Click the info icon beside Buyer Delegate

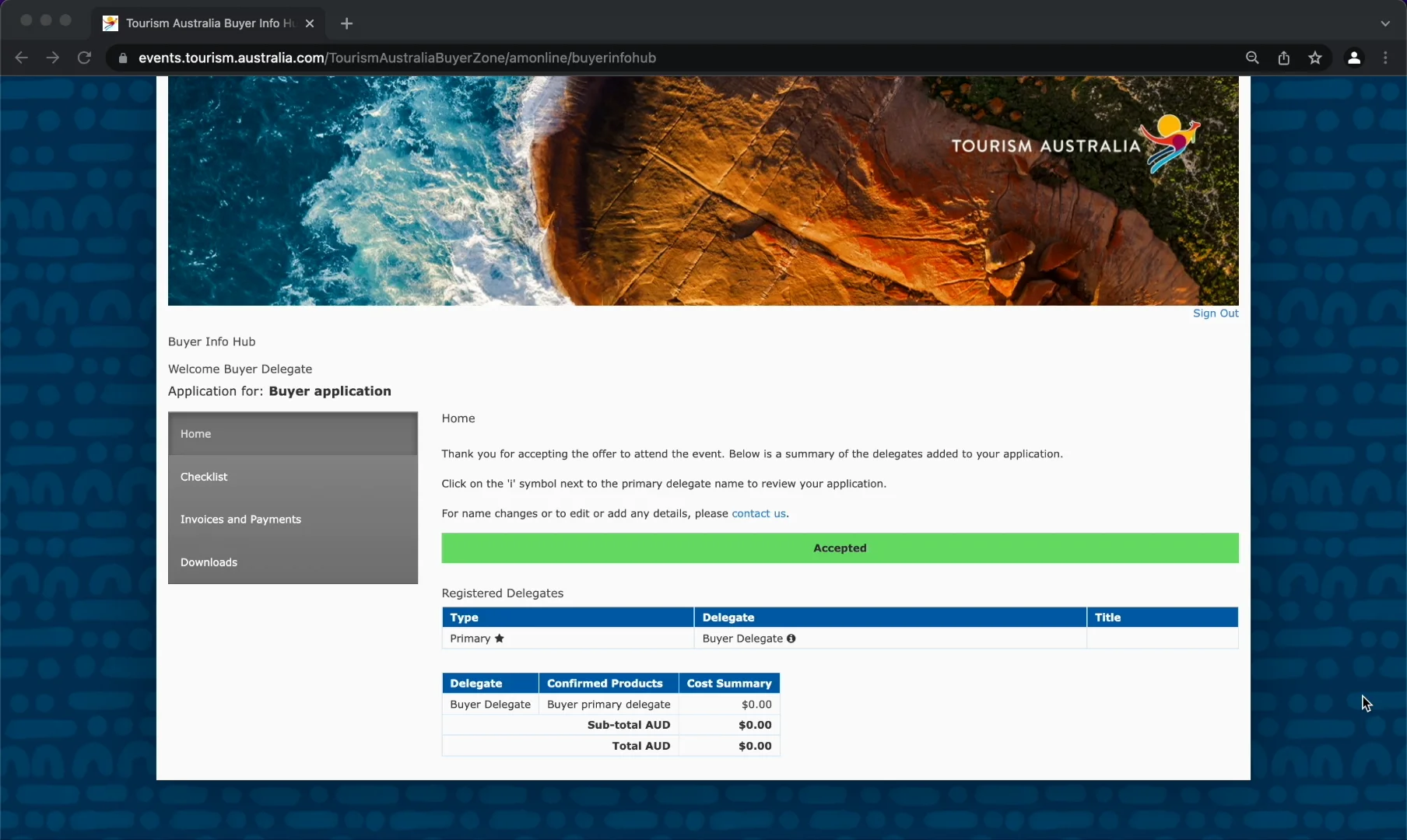click(791, 639)
